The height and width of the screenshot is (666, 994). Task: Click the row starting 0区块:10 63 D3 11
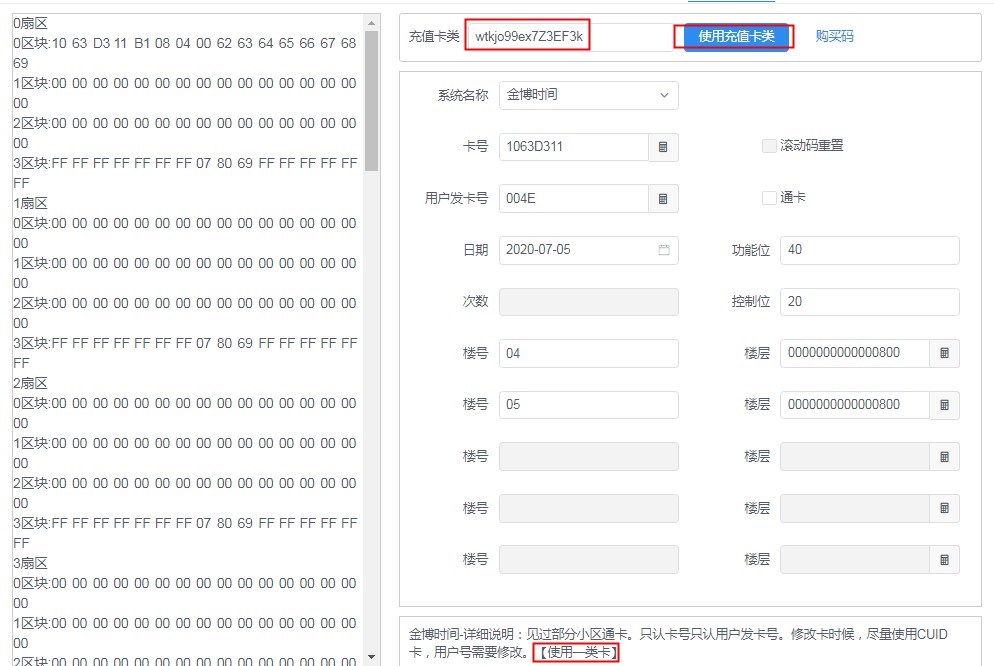[x=185, y=53]
